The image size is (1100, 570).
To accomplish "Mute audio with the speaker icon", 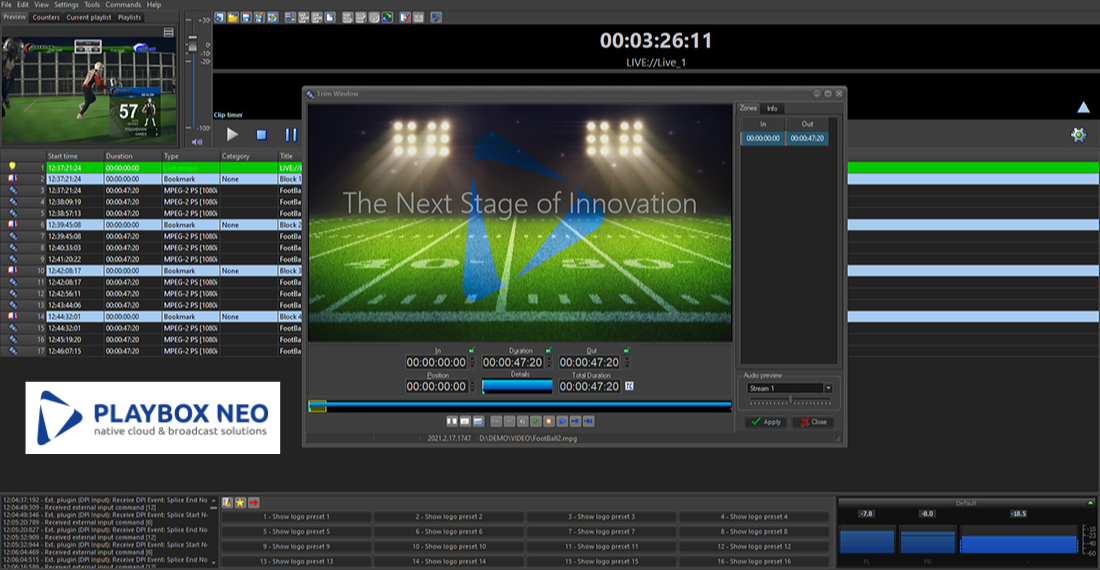I will (x=197, y=142).
